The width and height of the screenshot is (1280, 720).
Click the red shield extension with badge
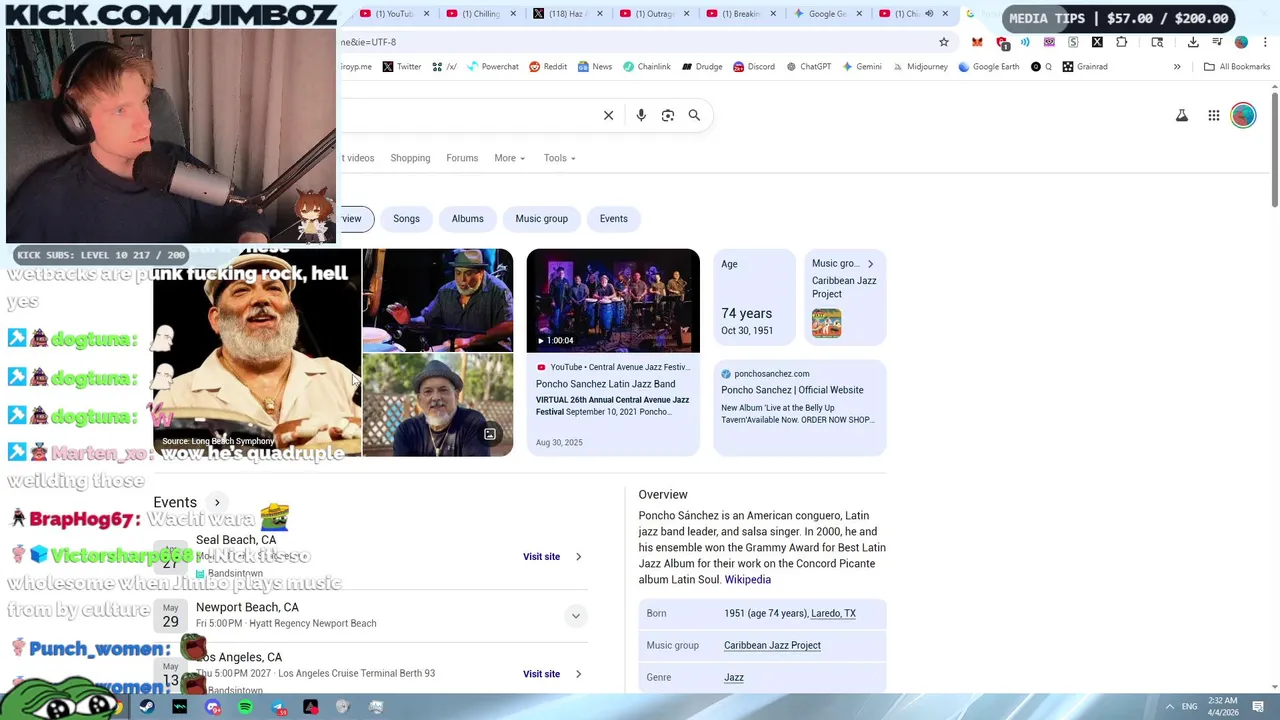(1002, 42)
